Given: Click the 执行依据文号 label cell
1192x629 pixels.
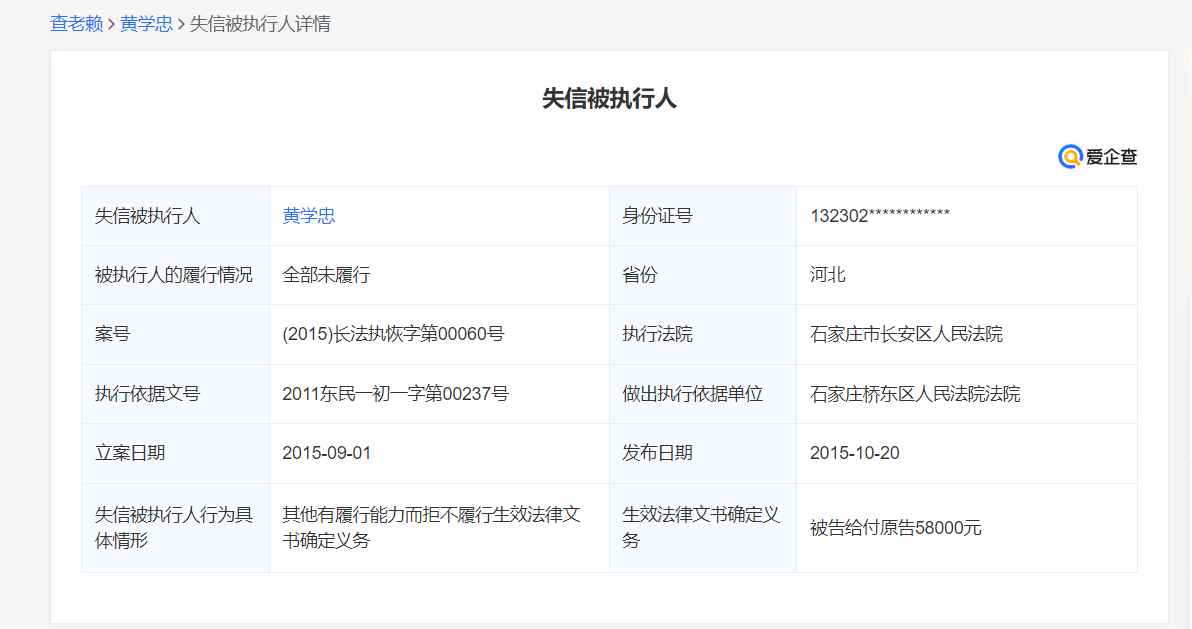Looking at the screenshot, I should coord(176,393).
